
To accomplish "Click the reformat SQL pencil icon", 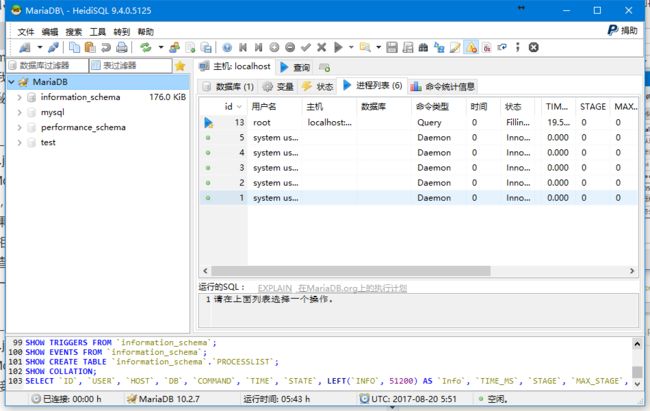I will [x=455, y=47].
